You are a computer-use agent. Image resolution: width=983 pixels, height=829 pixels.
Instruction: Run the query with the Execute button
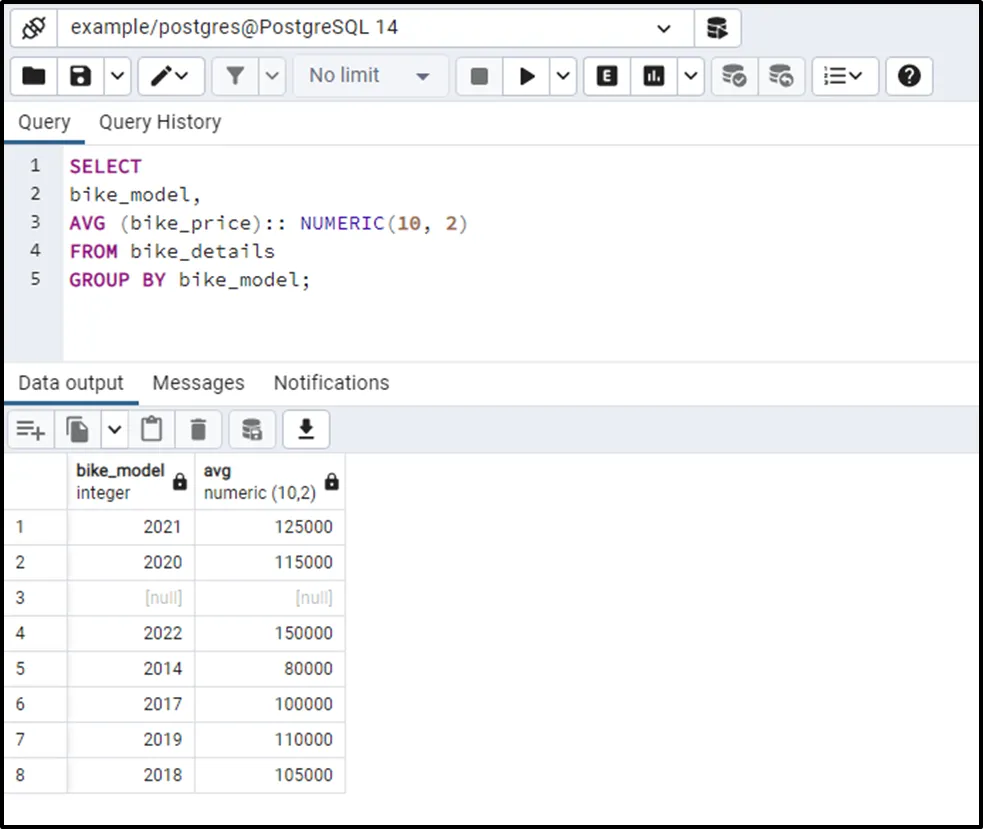(526, 76)
